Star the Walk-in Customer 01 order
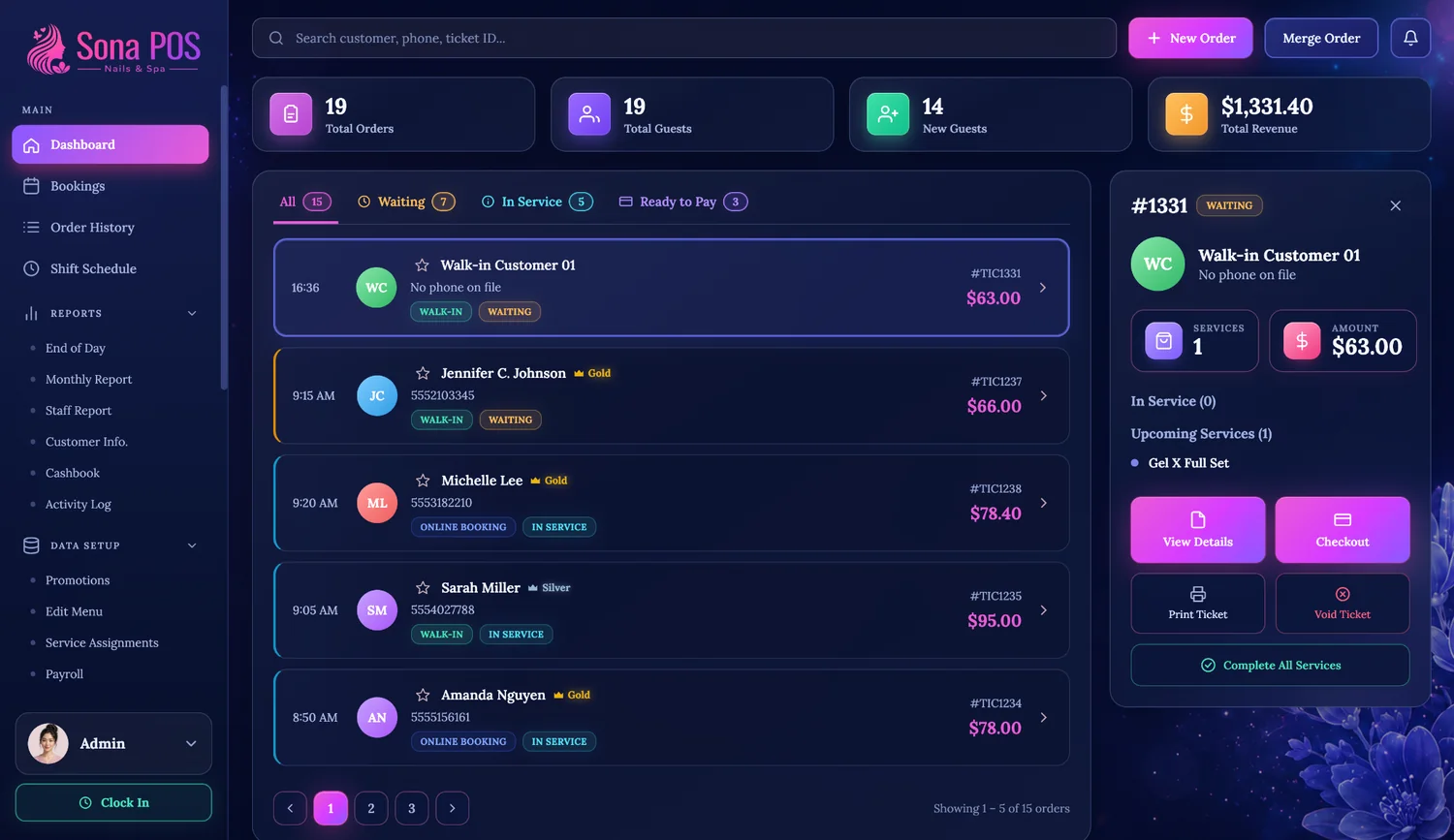Viewport: 1454px width, 840px height. click(x=422, y=265)
